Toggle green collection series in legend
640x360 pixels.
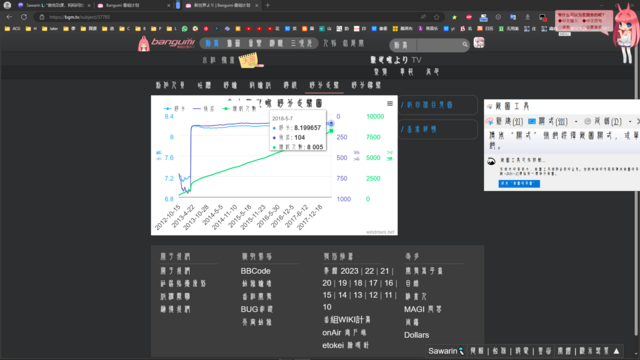(x=239, y=109)
